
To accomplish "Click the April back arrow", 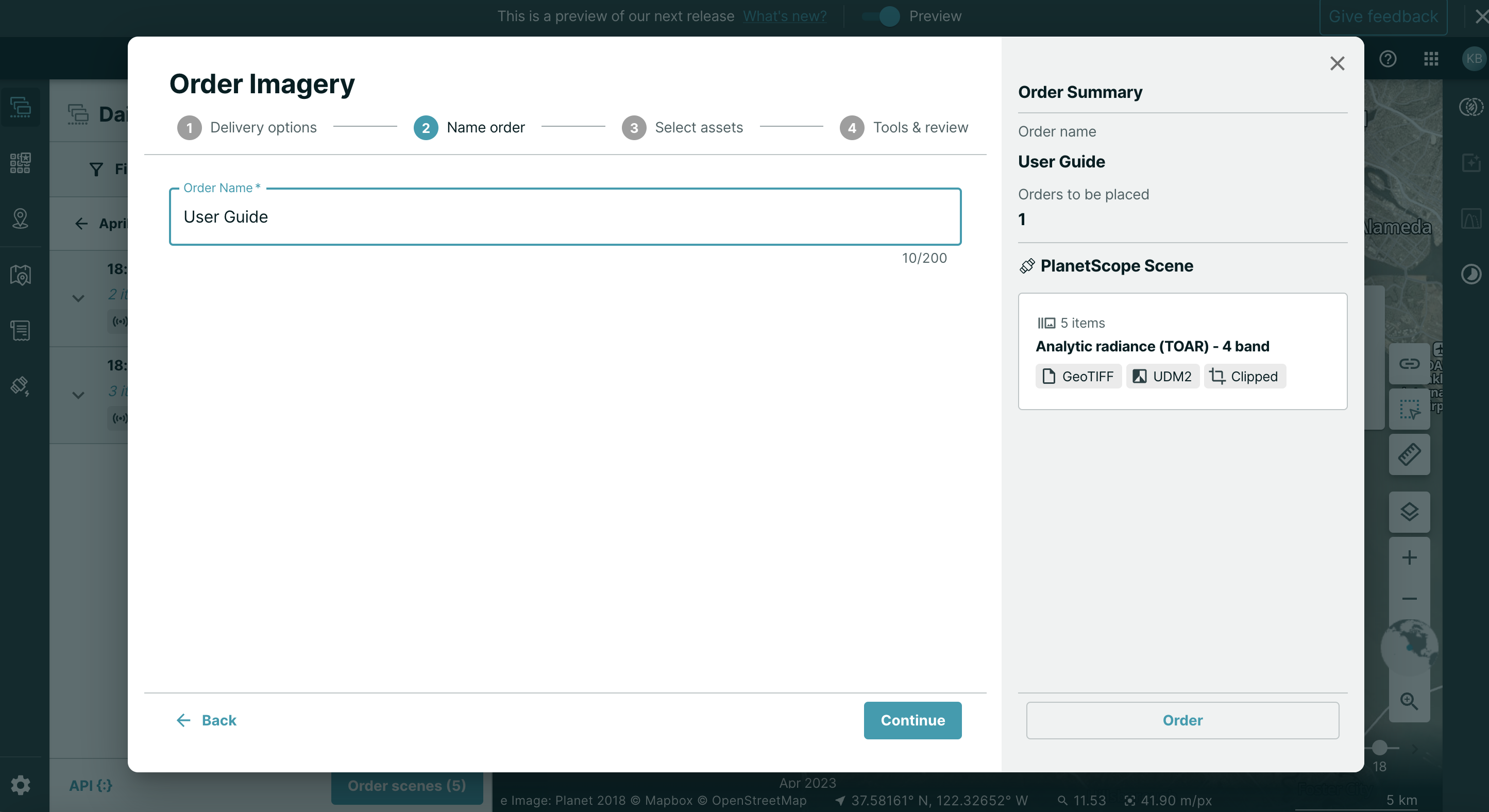I will (81, 224).
